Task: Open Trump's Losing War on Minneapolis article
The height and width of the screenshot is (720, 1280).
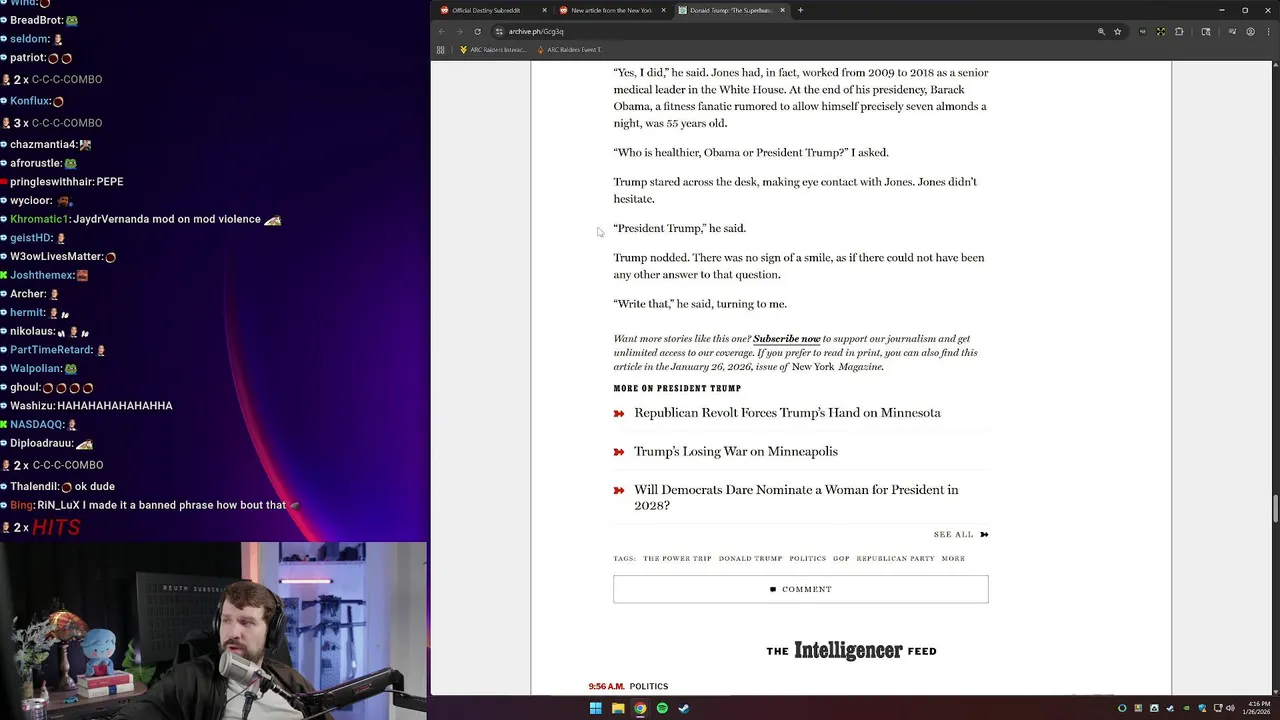Action: coord(736,452)
